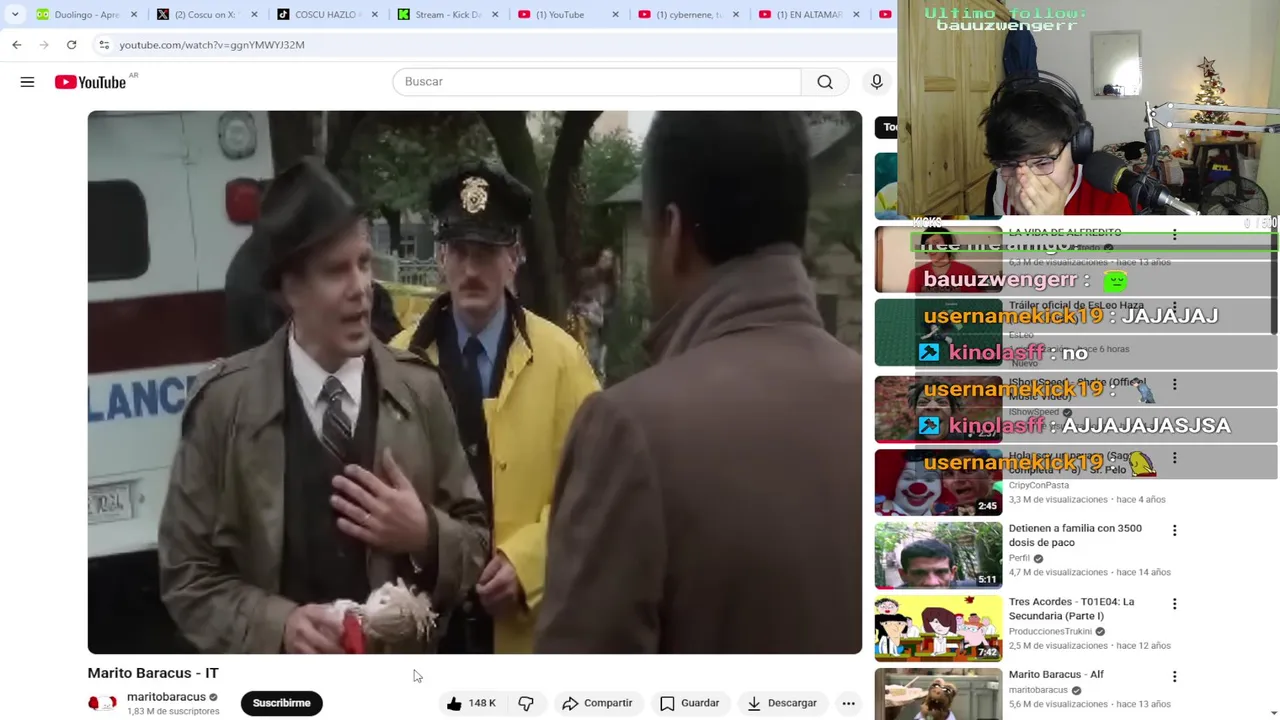This screenshot has width=1280, height=720.
Task: Open maritobaracus channel avatar
Action: 102,703
